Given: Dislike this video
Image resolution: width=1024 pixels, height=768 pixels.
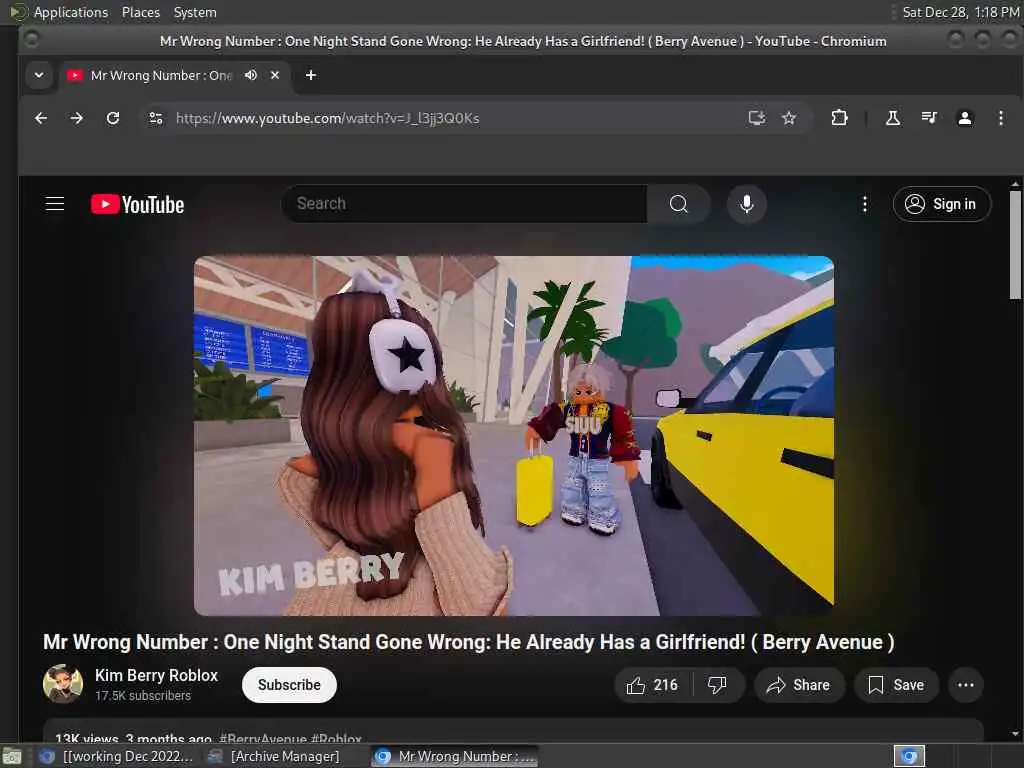Looking at the screenshot, I should click(717, 685).
